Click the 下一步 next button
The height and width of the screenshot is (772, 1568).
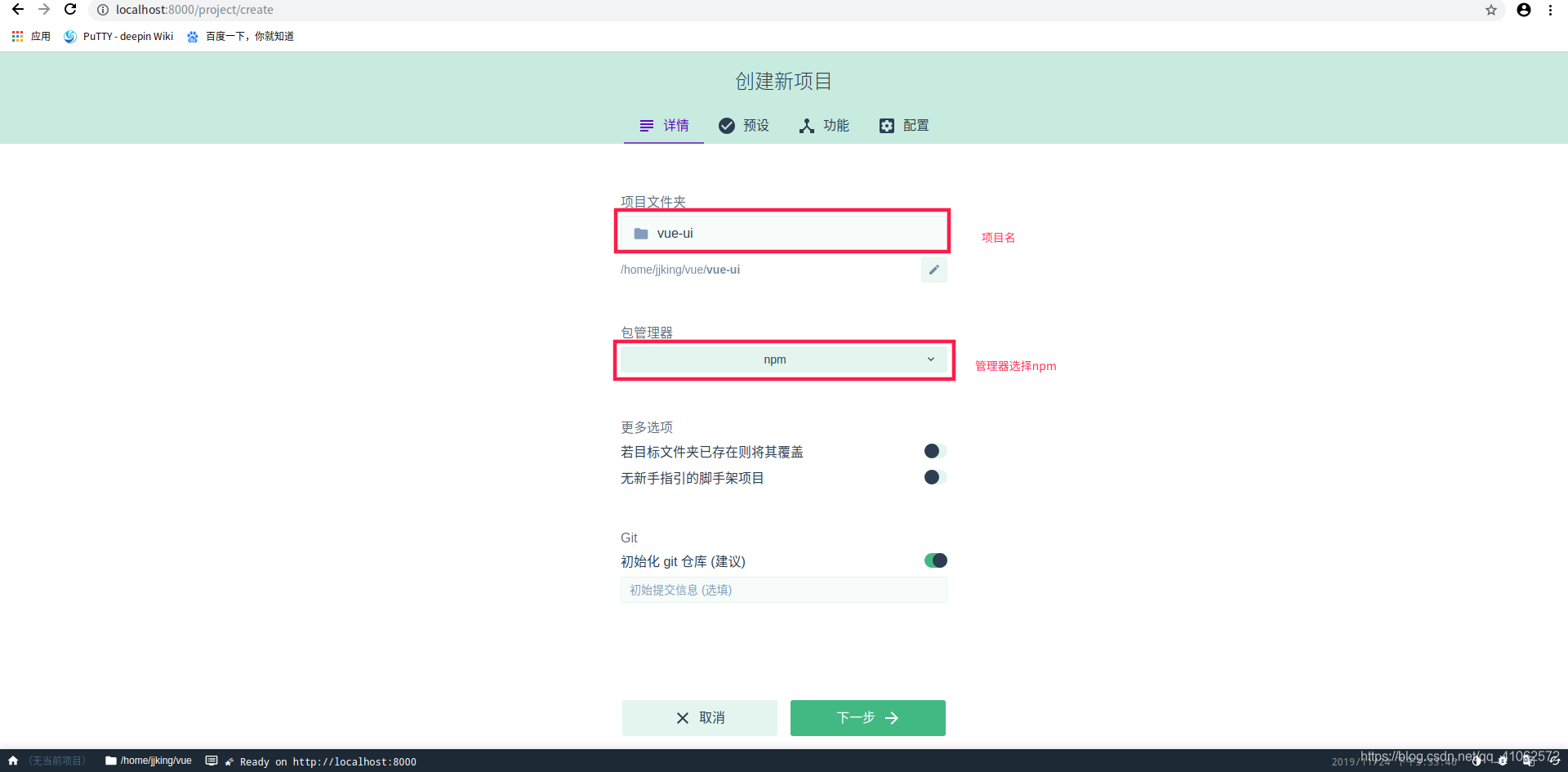(x=868, y=718)
